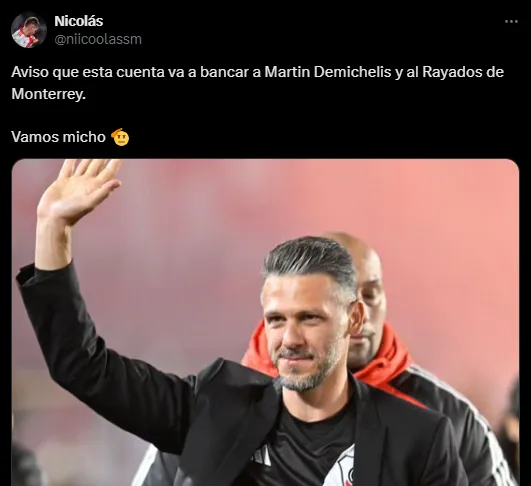Open the attached photo in full view
Screen dimensions: 531x486
265,322
